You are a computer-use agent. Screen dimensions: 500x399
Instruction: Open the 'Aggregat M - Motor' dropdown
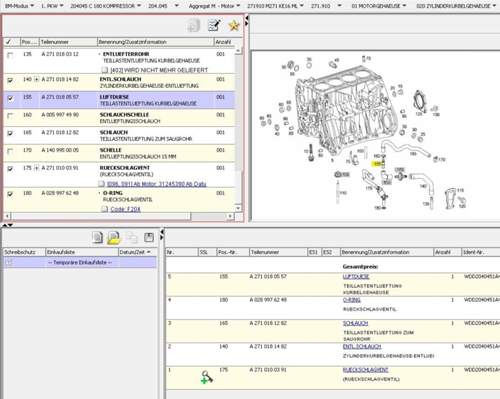(x=214, y=6)
